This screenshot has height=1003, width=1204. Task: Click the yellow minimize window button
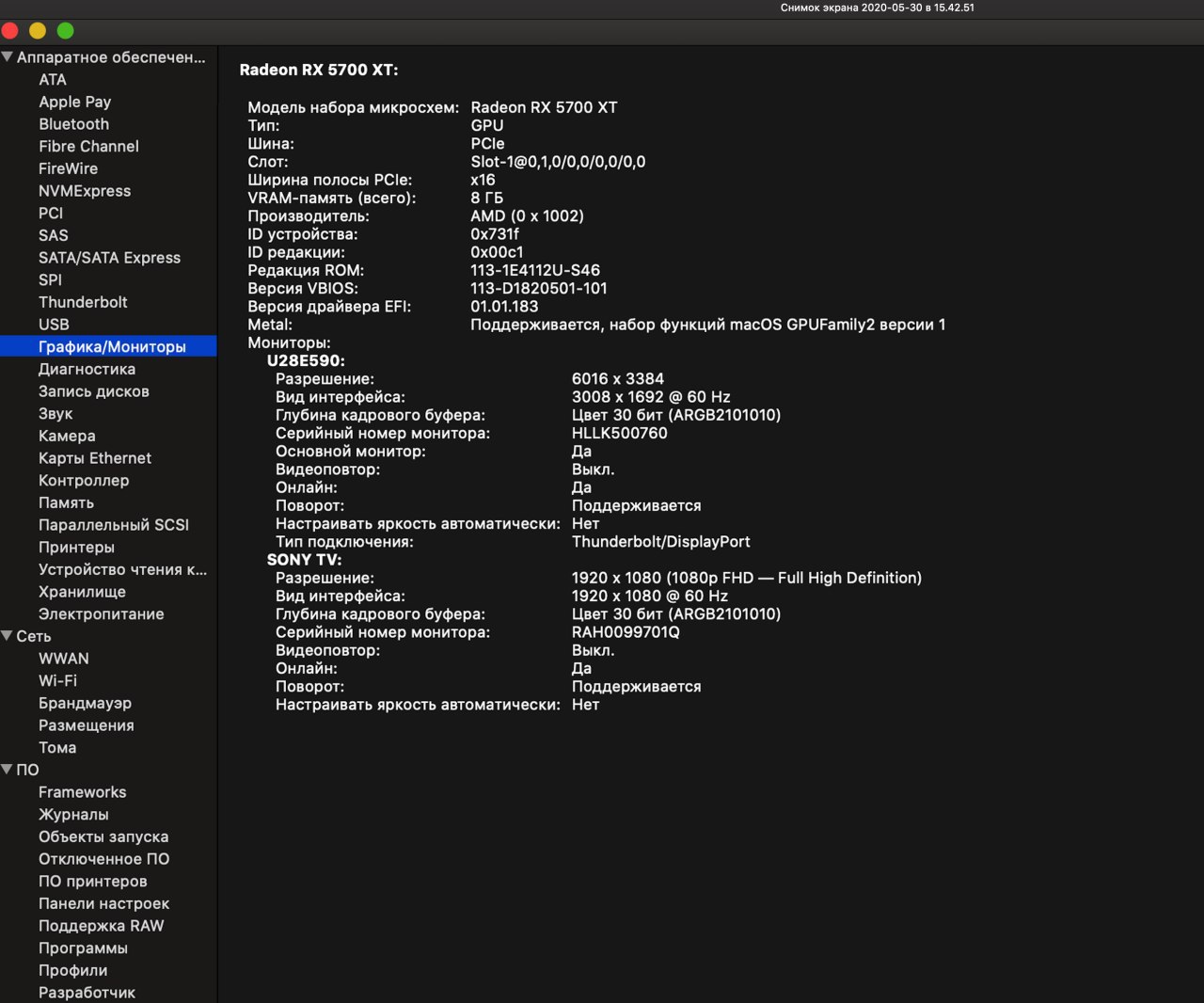(38, 30)
